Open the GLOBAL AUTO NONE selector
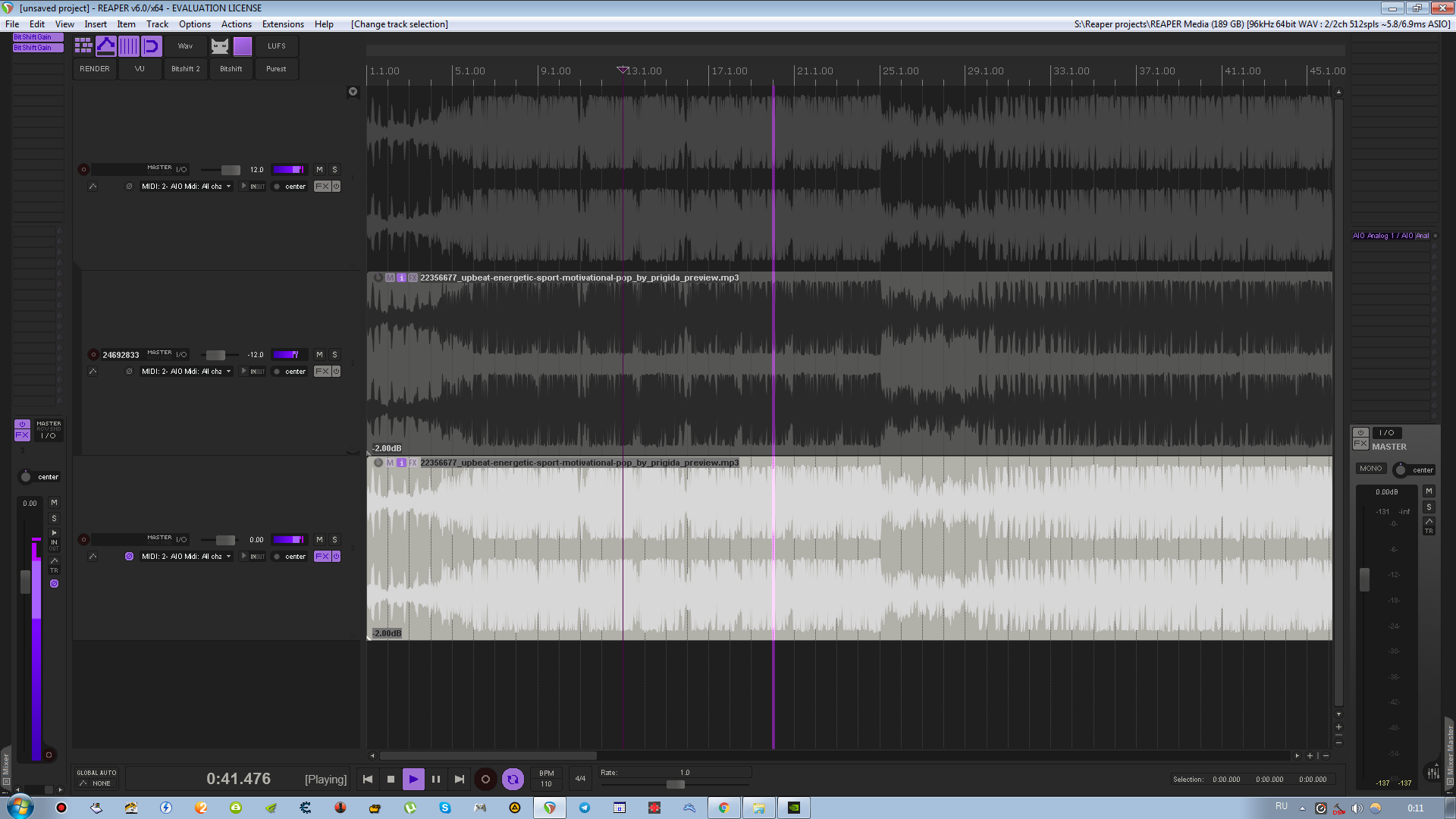 click(x=96, y=779)
